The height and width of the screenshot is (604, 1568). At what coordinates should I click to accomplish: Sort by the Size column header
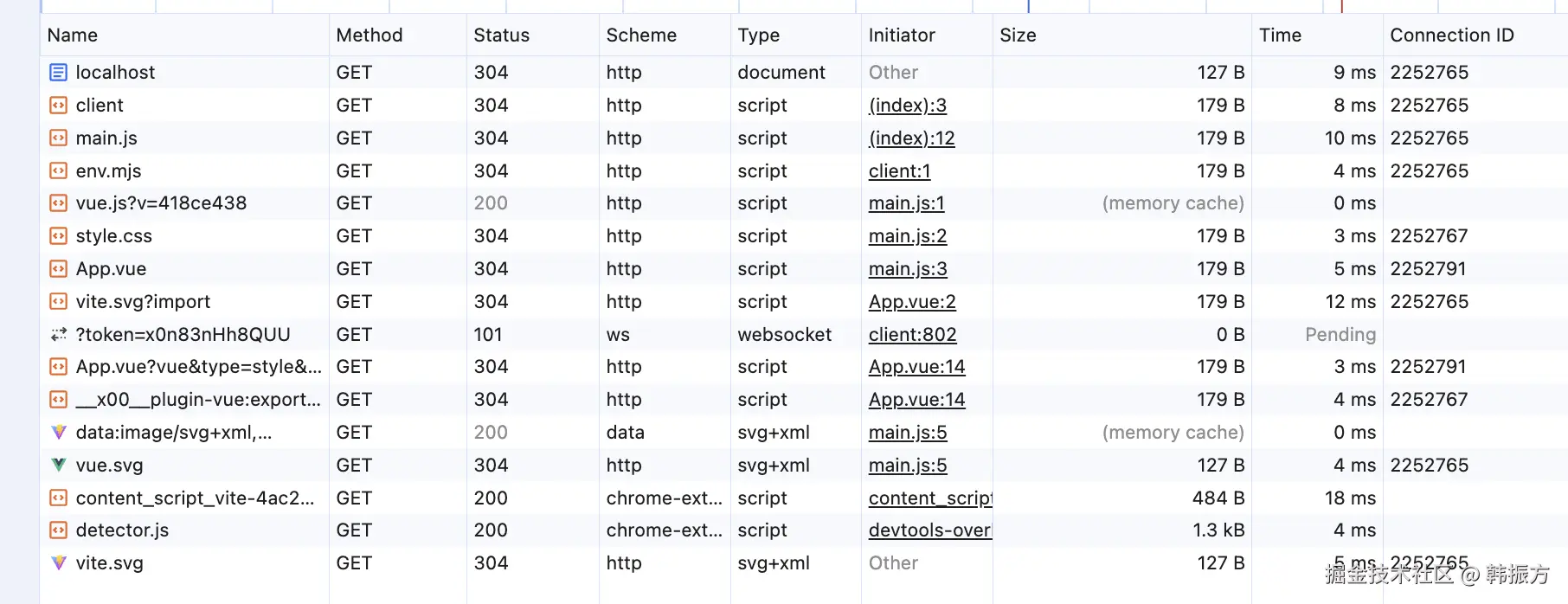tap(1018, 35)
